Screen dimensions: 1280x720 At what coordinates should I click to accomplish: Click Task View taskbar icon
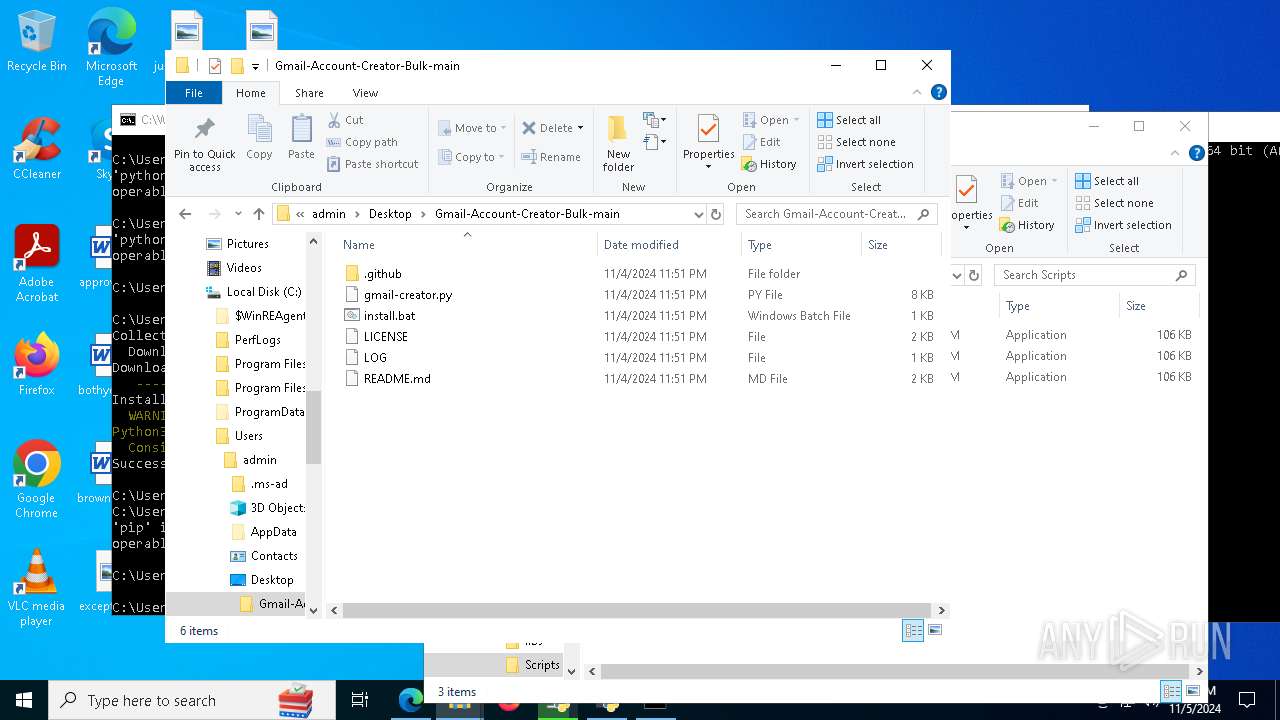[x=360, y=700]
